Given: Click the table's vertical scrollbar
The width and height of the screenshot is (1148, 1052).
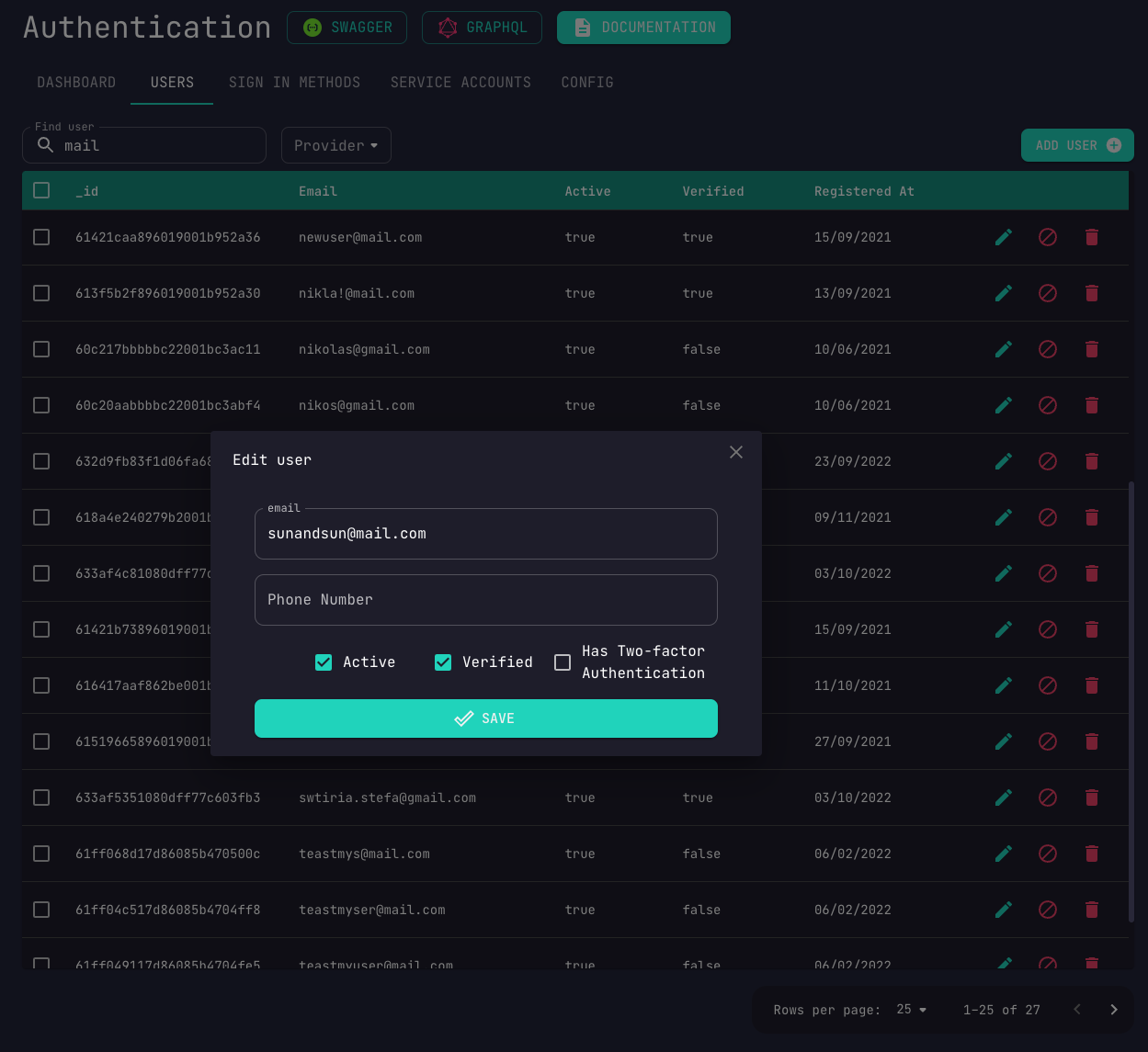Looking at the screenshot, I should pyautogui.click(x=1131, y=701).
